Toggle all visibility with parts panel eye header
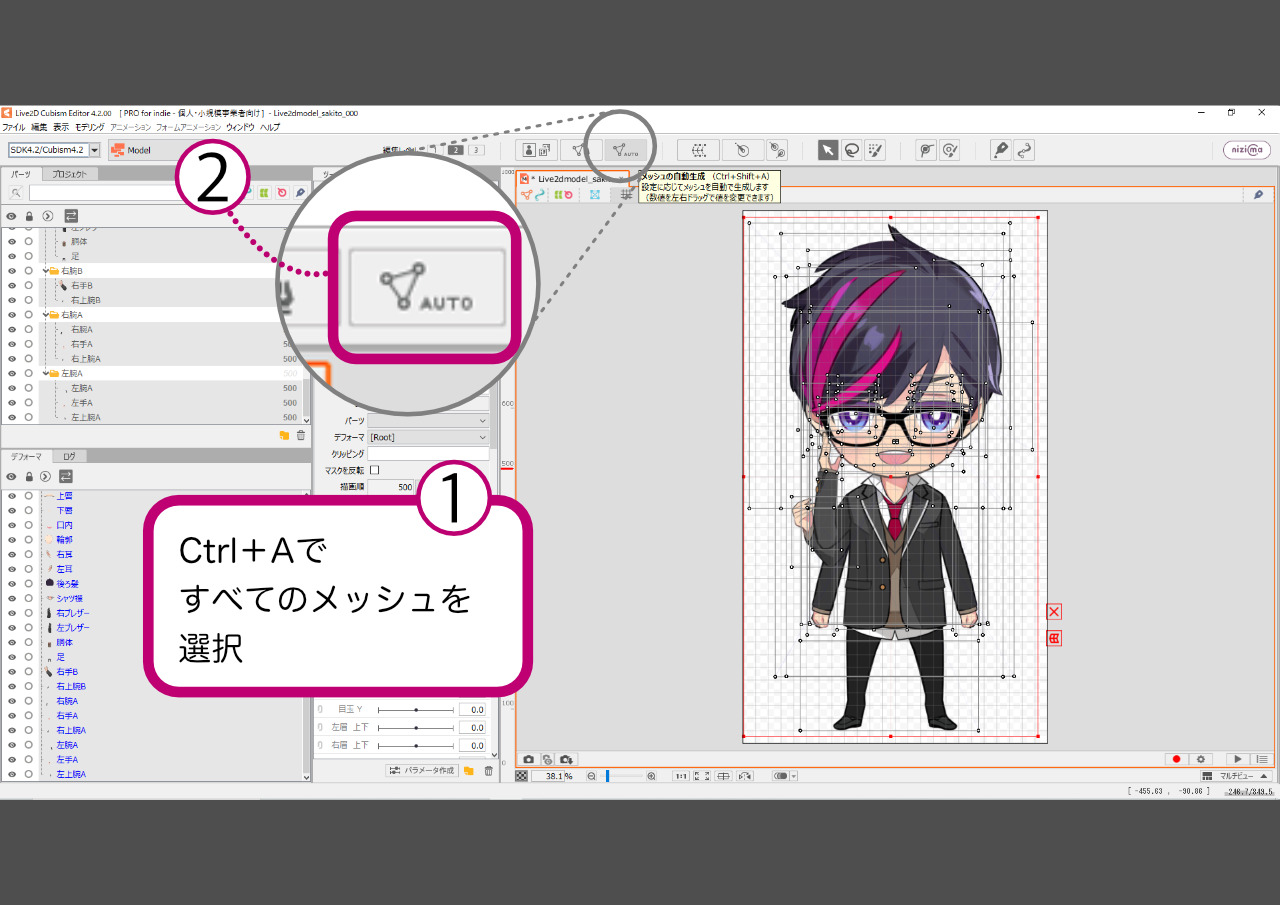This screenshot has width=1280, height=905. tap(12, 215)
